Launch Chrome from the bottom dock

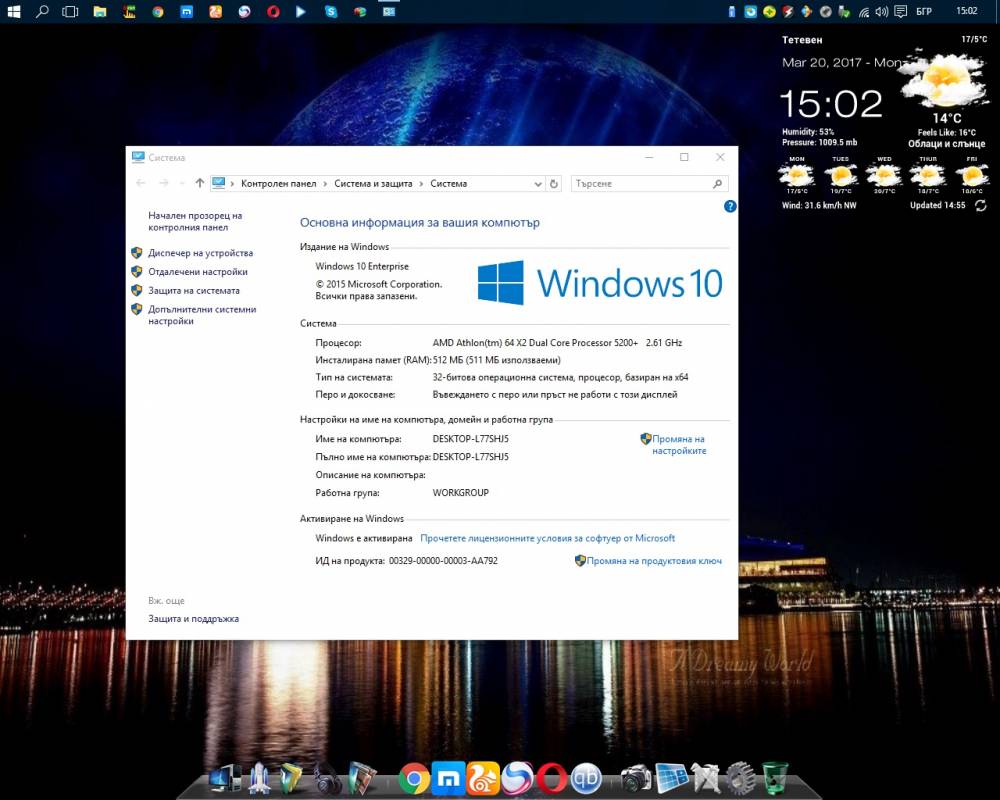coord(414,778)
